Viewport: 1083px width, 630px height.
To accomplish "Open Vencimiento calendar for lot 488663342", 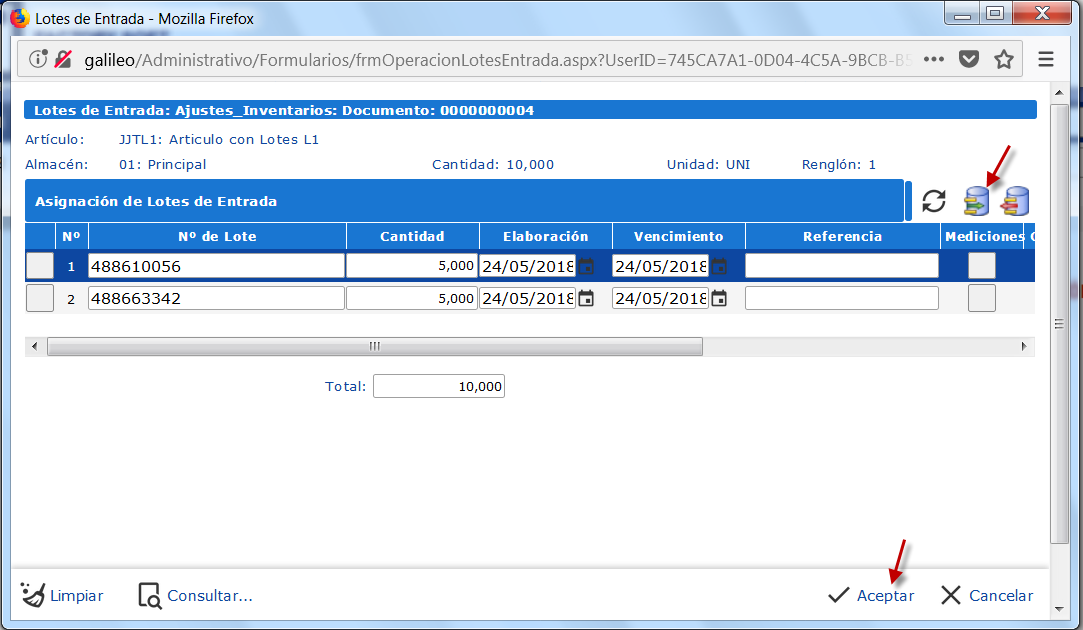I will click(x=719, y=298).
